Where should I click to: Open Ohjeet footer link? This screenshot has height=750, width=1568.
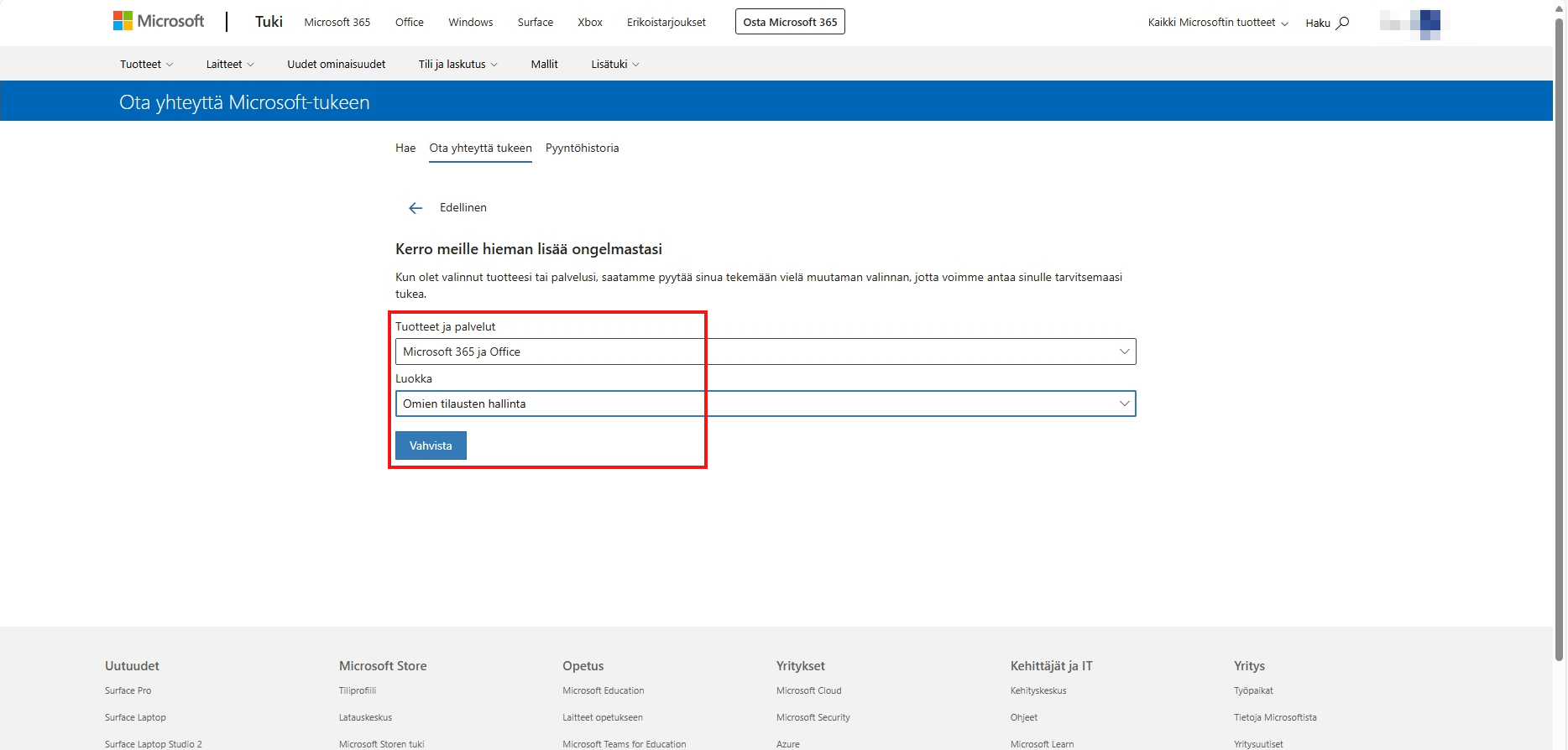tap(1024, 717)
